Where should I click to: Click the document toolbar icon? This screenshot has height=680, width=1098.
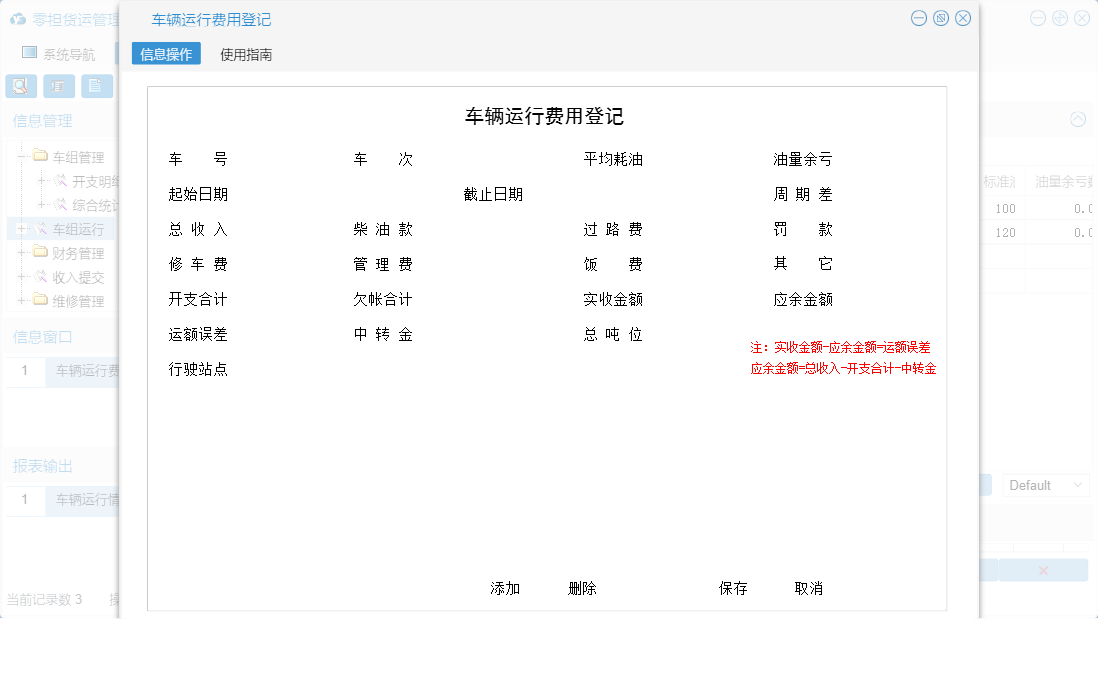click(x=95, y=86)
